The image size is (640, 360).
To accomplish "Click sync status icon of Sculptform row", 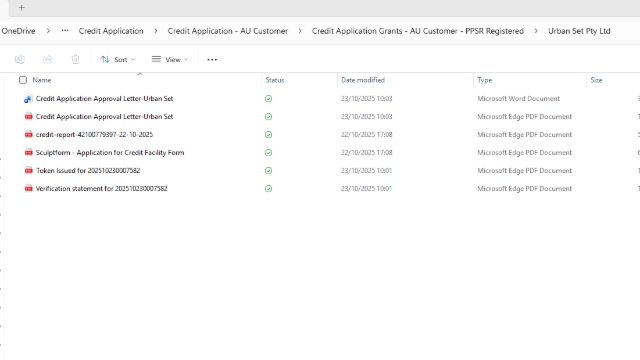I will click(268, 153).
